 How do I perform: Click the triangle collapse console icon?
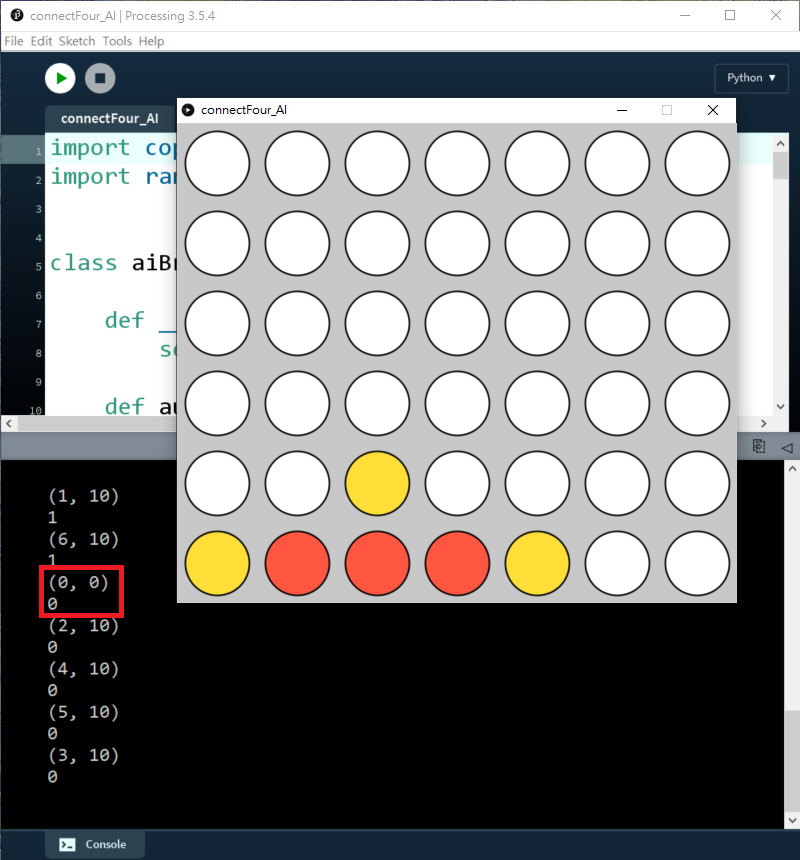coord(786,447)
